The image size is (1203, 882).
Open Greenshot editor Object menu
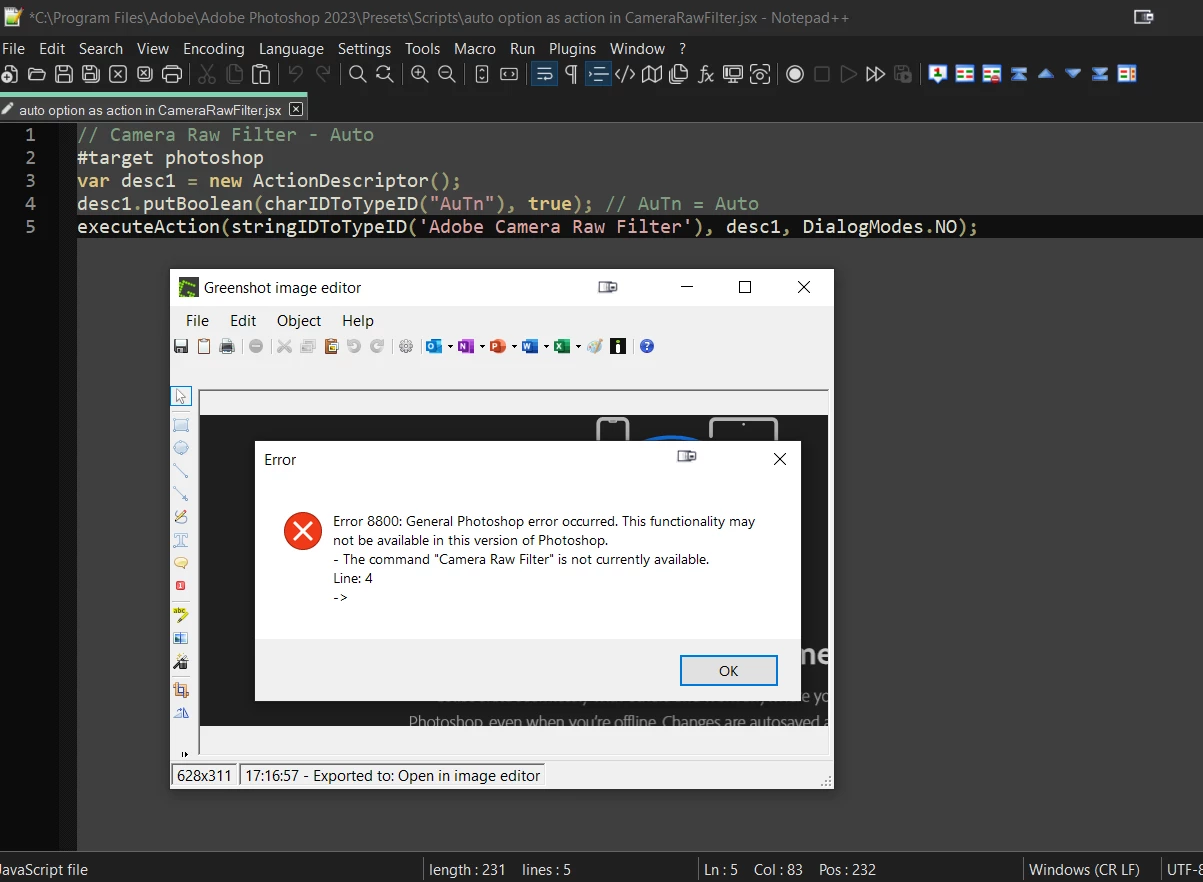(x=299, y=320)
